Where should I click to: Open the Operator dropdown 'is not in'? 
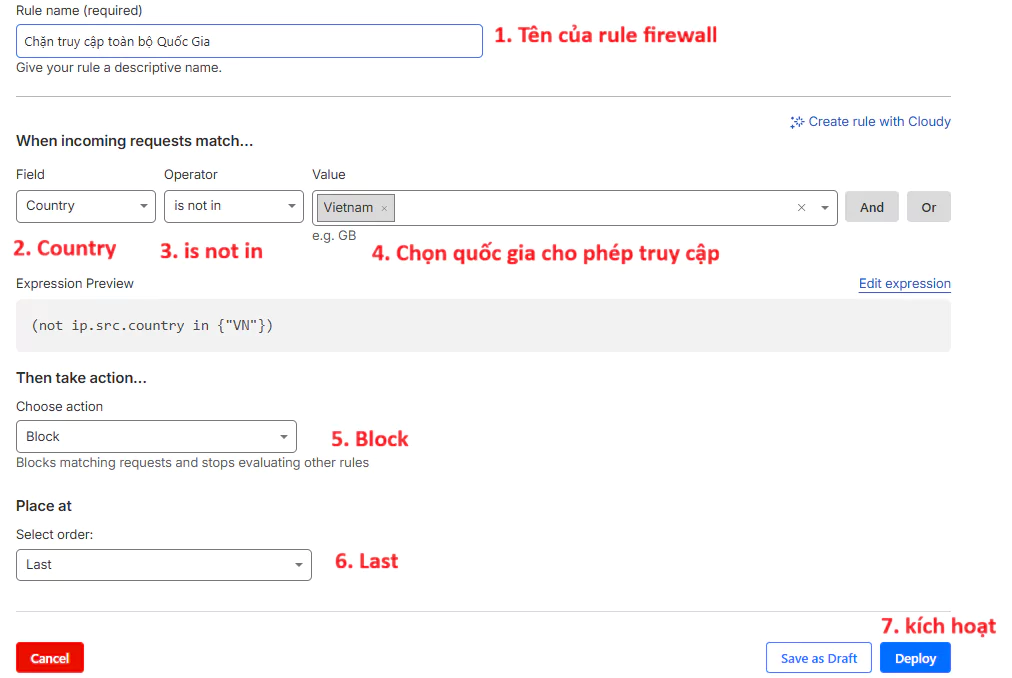point(234,206)
